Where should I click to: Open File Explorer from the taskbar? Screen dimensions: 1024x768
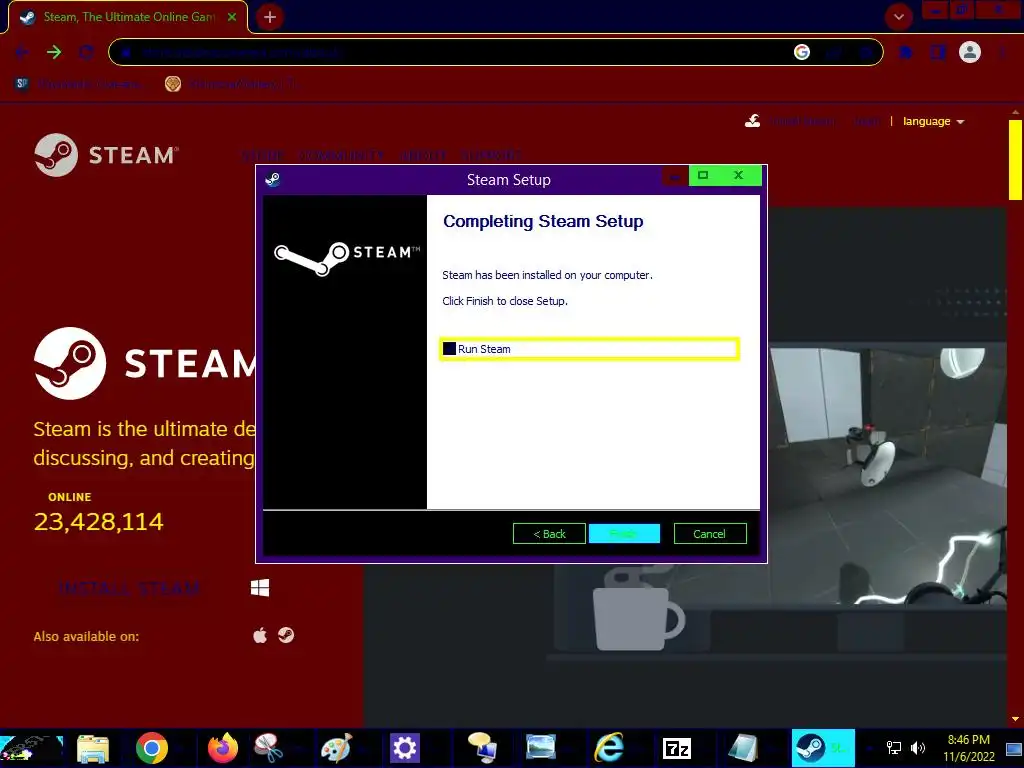[93, 748]
